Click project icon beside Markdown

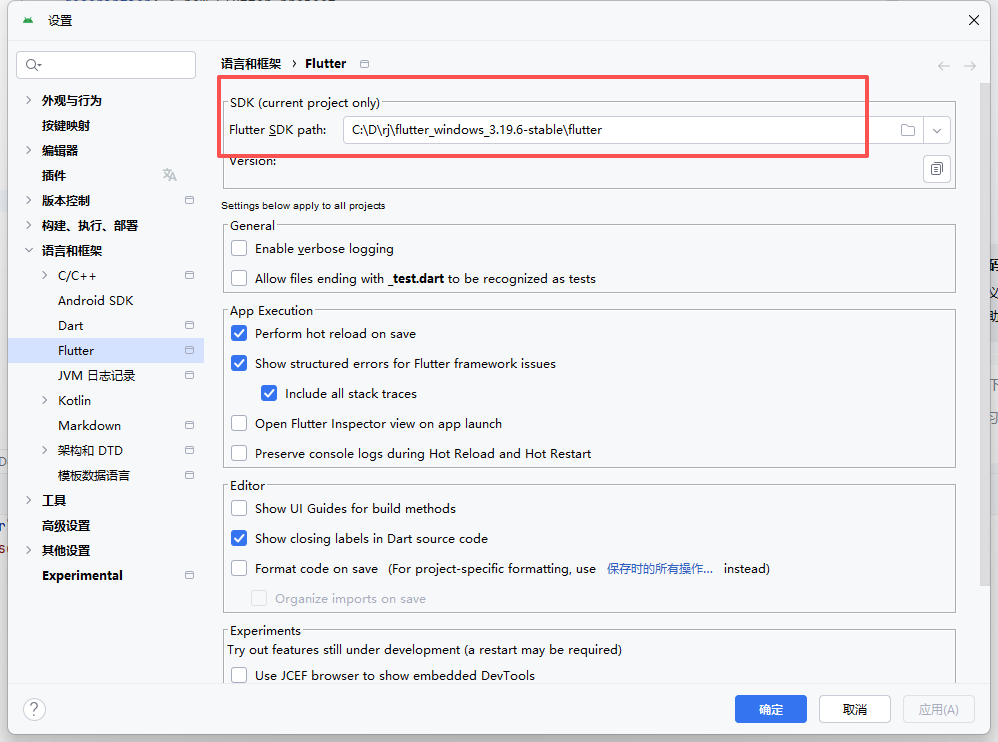(x=189, y=425)
